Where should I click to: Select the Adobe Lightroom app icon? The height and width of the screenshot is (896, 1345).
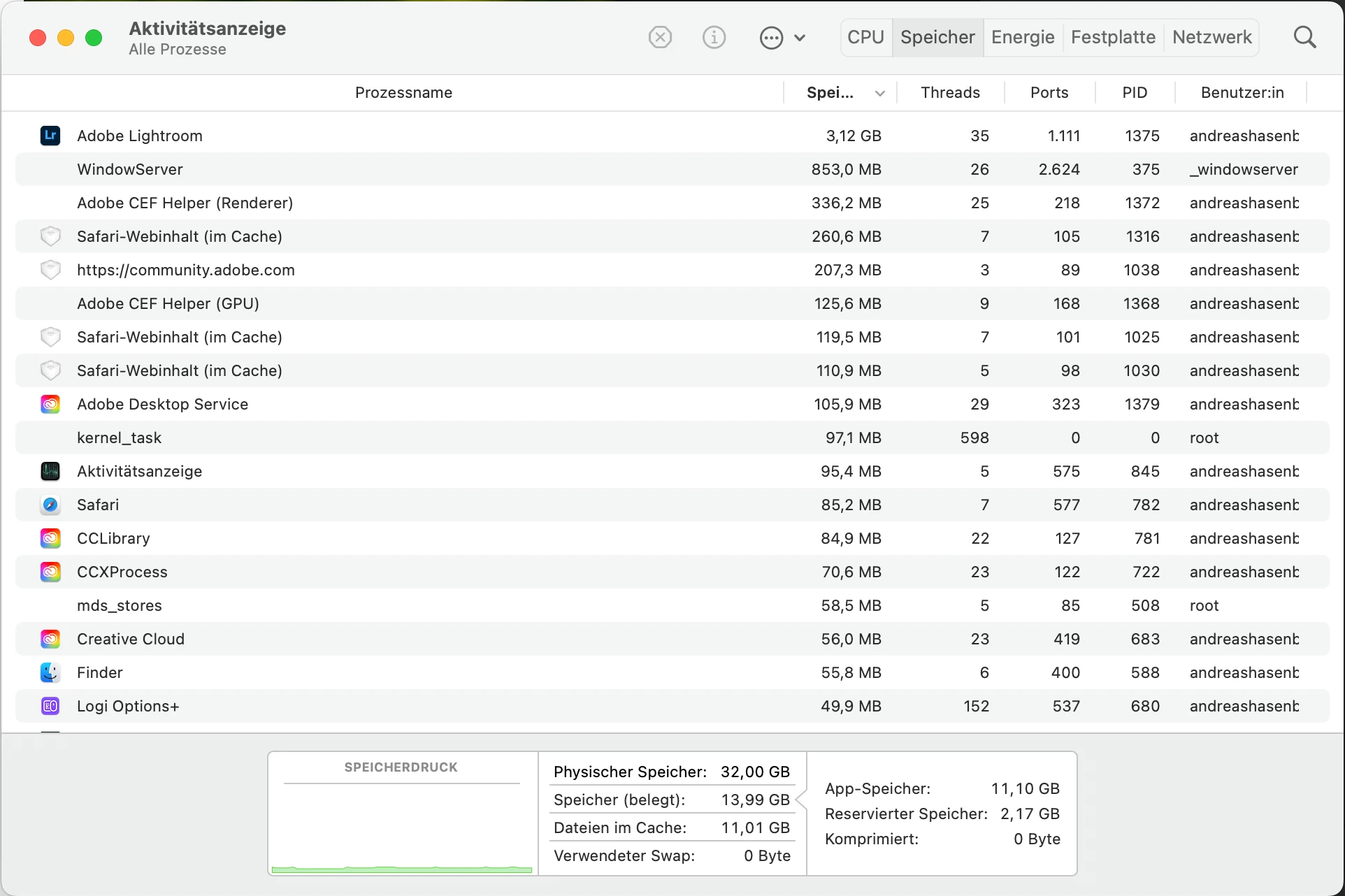tap(50, 136)
